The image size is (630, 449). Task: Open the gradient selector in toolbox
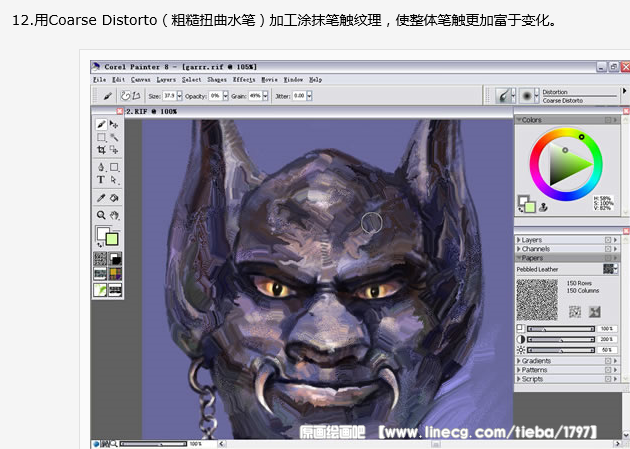[x=115, y=259]
